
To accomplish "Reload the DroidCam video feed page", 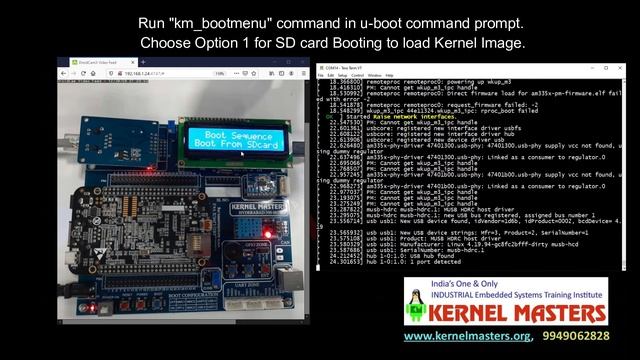I will point(83,73).
